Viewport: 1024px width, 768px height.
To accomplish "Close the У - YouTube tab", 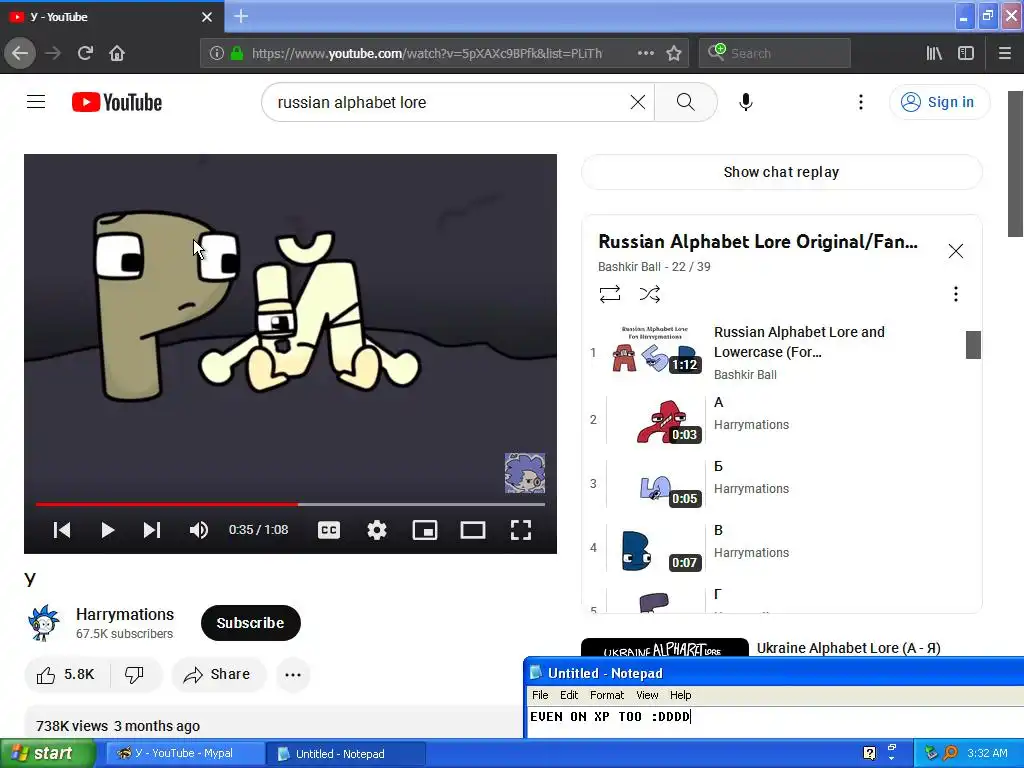I will pyautogui.click(x=207, y=17).
